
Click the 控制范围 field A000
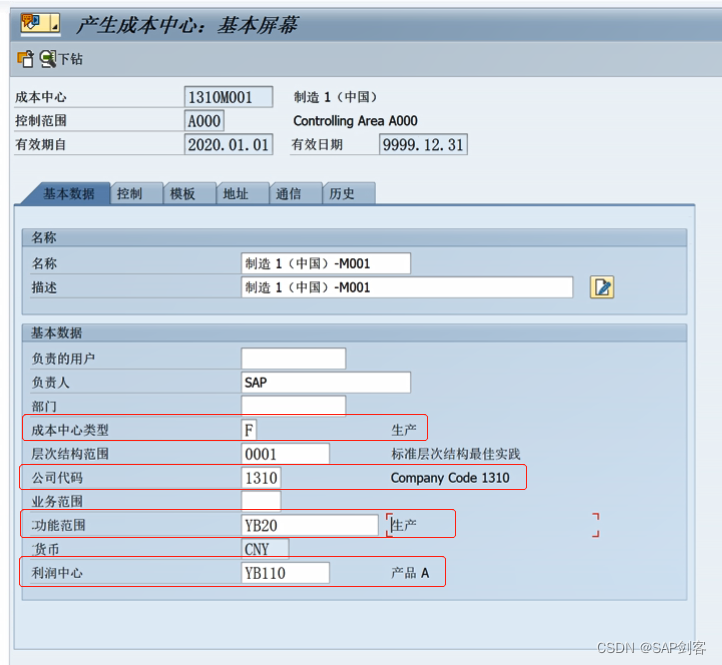point(204,121)
